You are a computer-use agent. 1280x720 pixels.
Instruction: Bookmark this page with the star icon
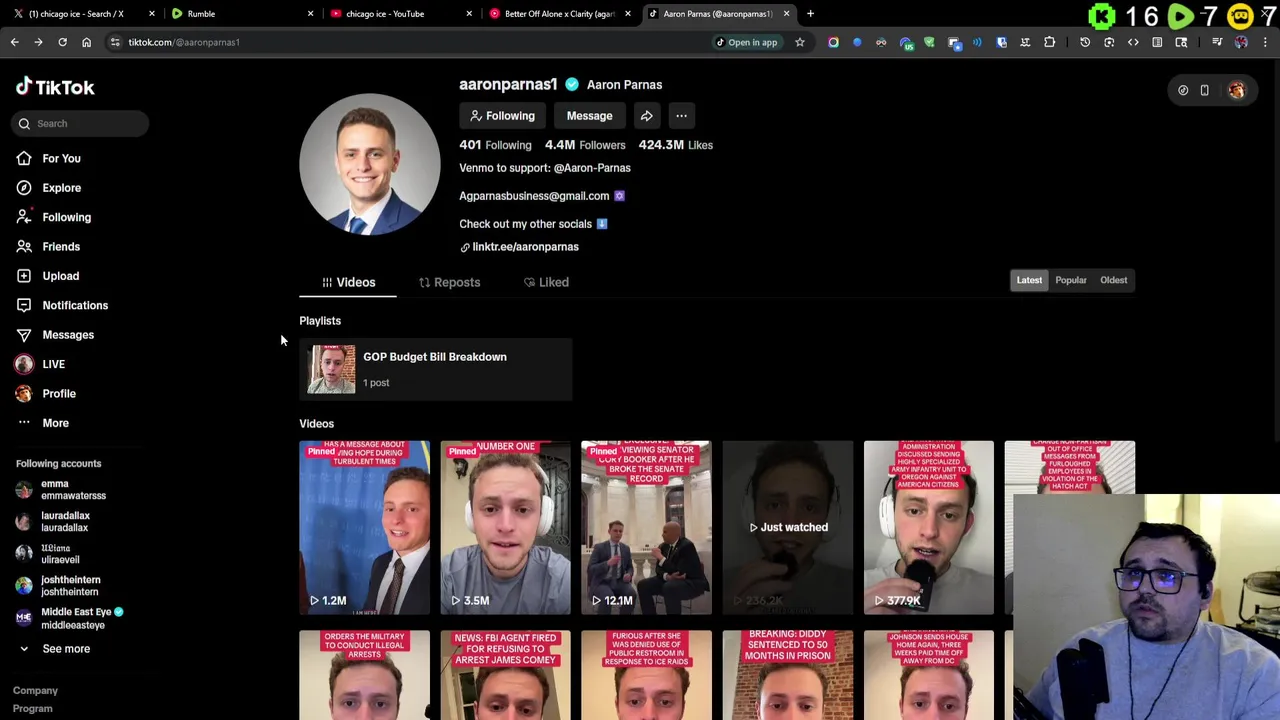pos(799,42)
